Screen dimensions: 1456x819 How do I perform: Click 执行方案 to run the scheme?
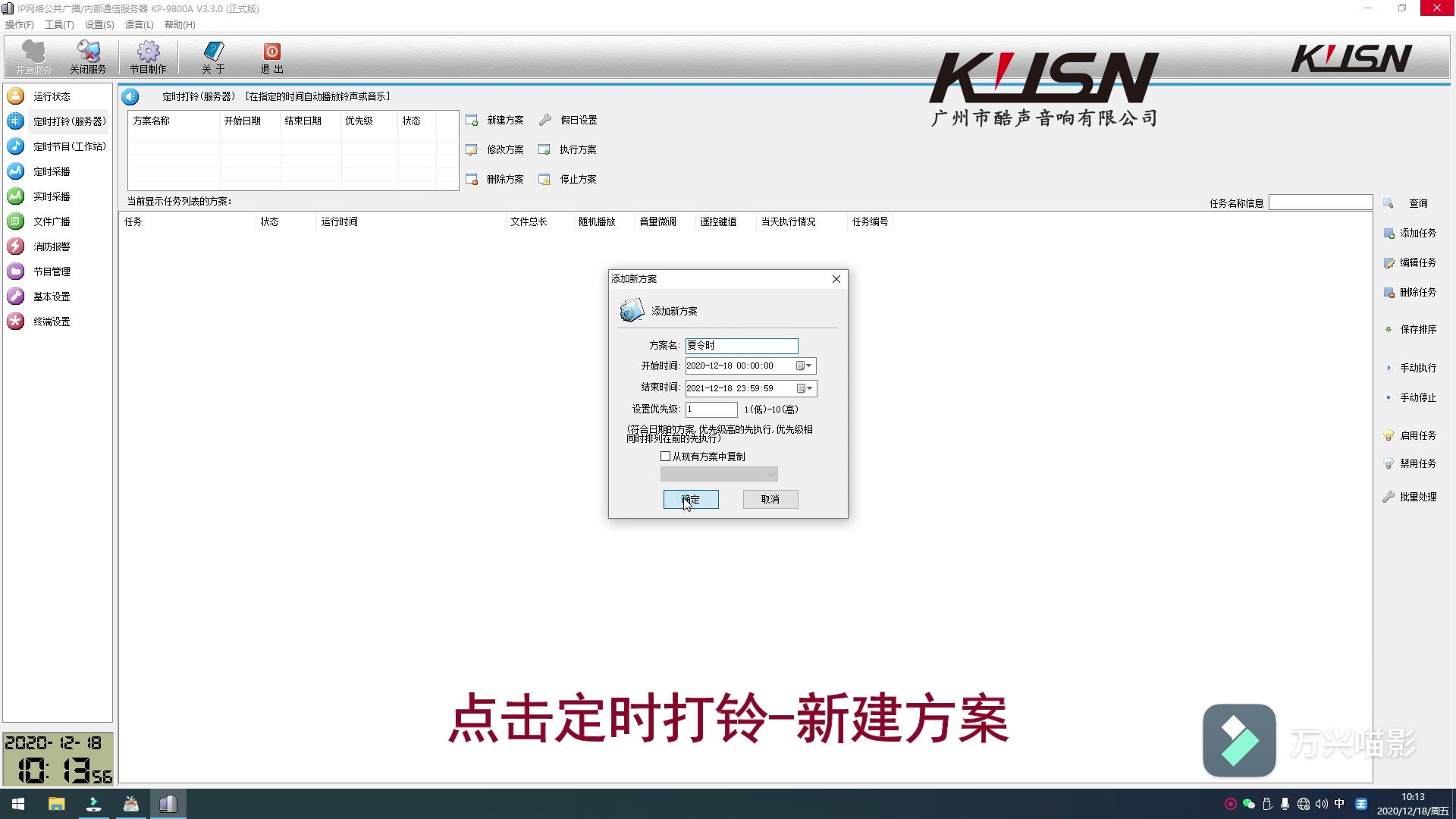(x=569, y=149)
